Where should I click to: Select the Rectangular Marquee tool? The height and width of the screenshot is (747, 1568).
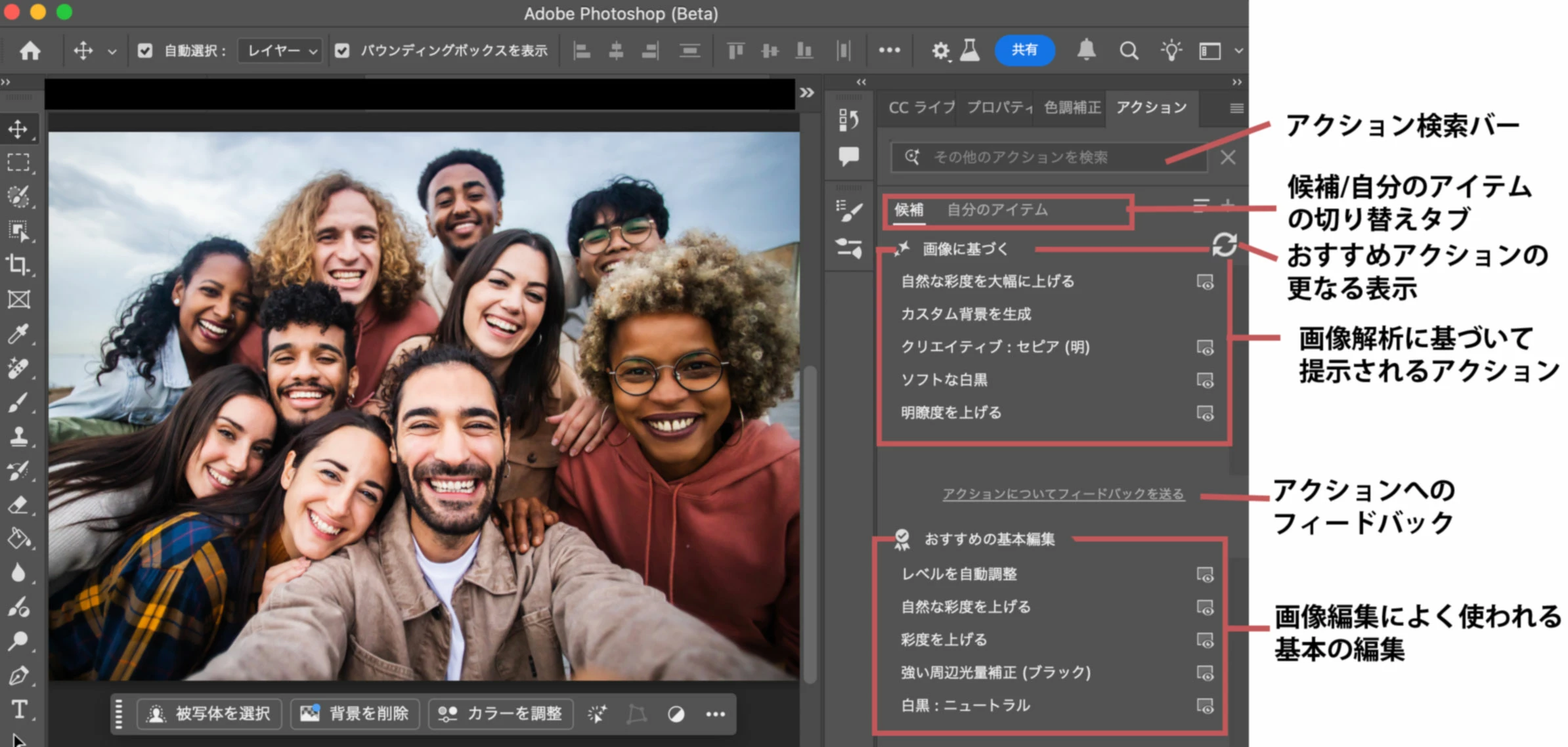[18, 162]
